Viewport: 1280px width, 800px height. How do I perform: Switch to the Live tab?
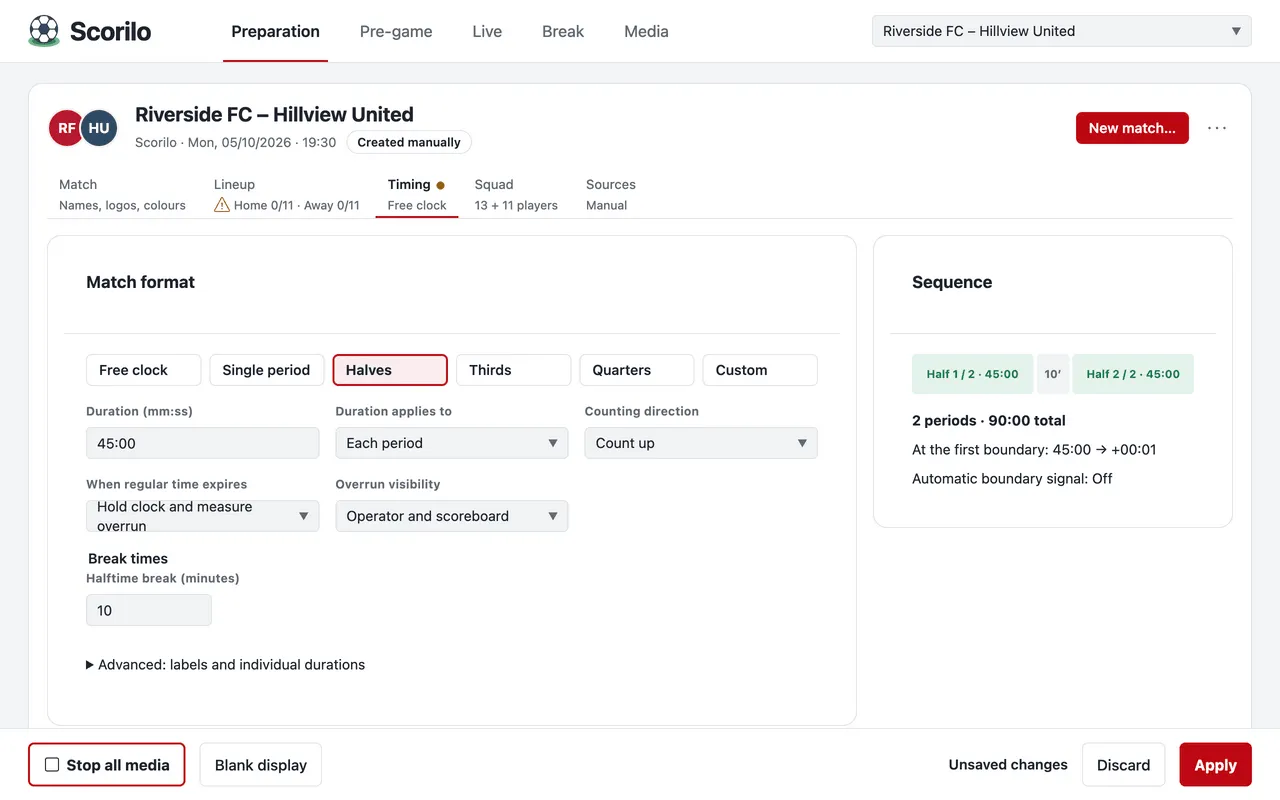[x=487, y=31]
